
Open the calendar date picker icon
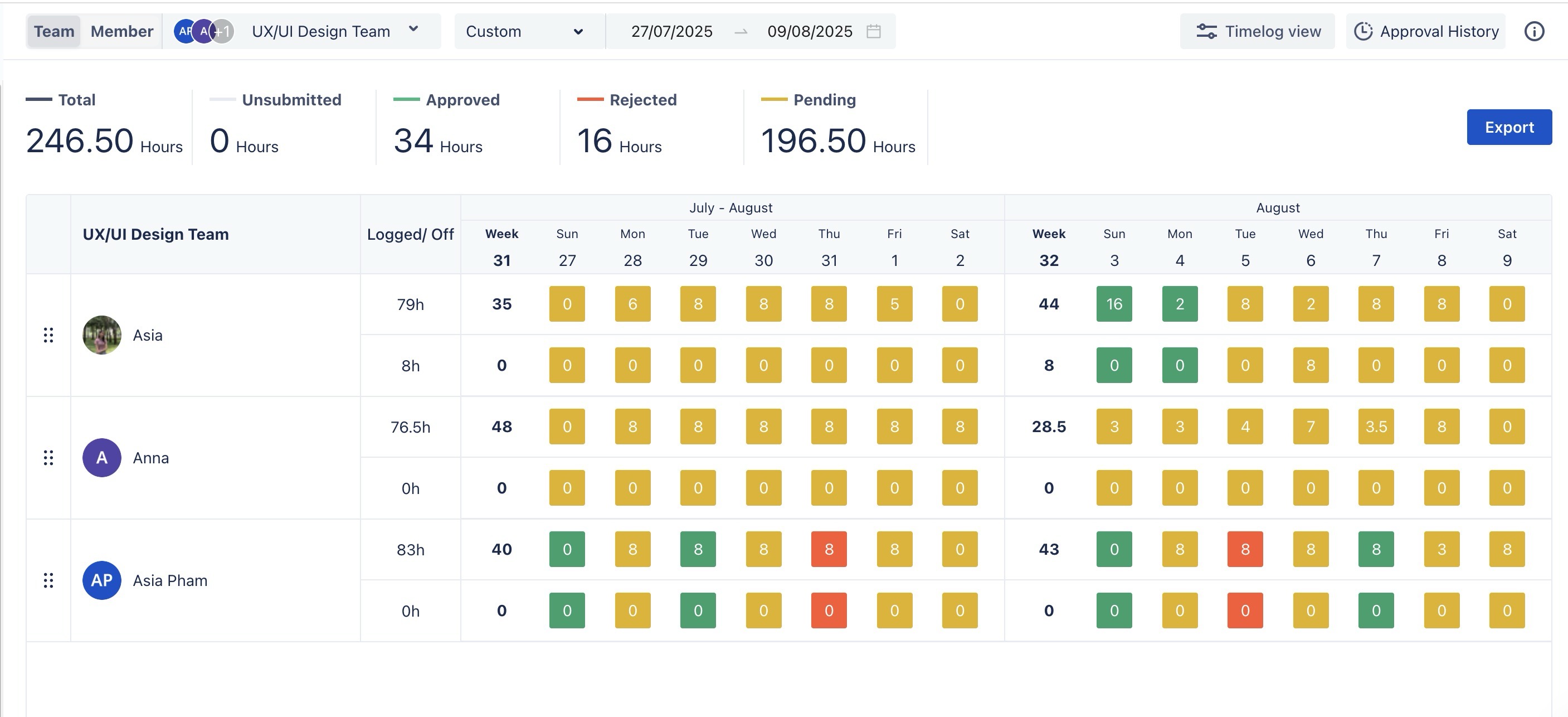tap(874, 31)
